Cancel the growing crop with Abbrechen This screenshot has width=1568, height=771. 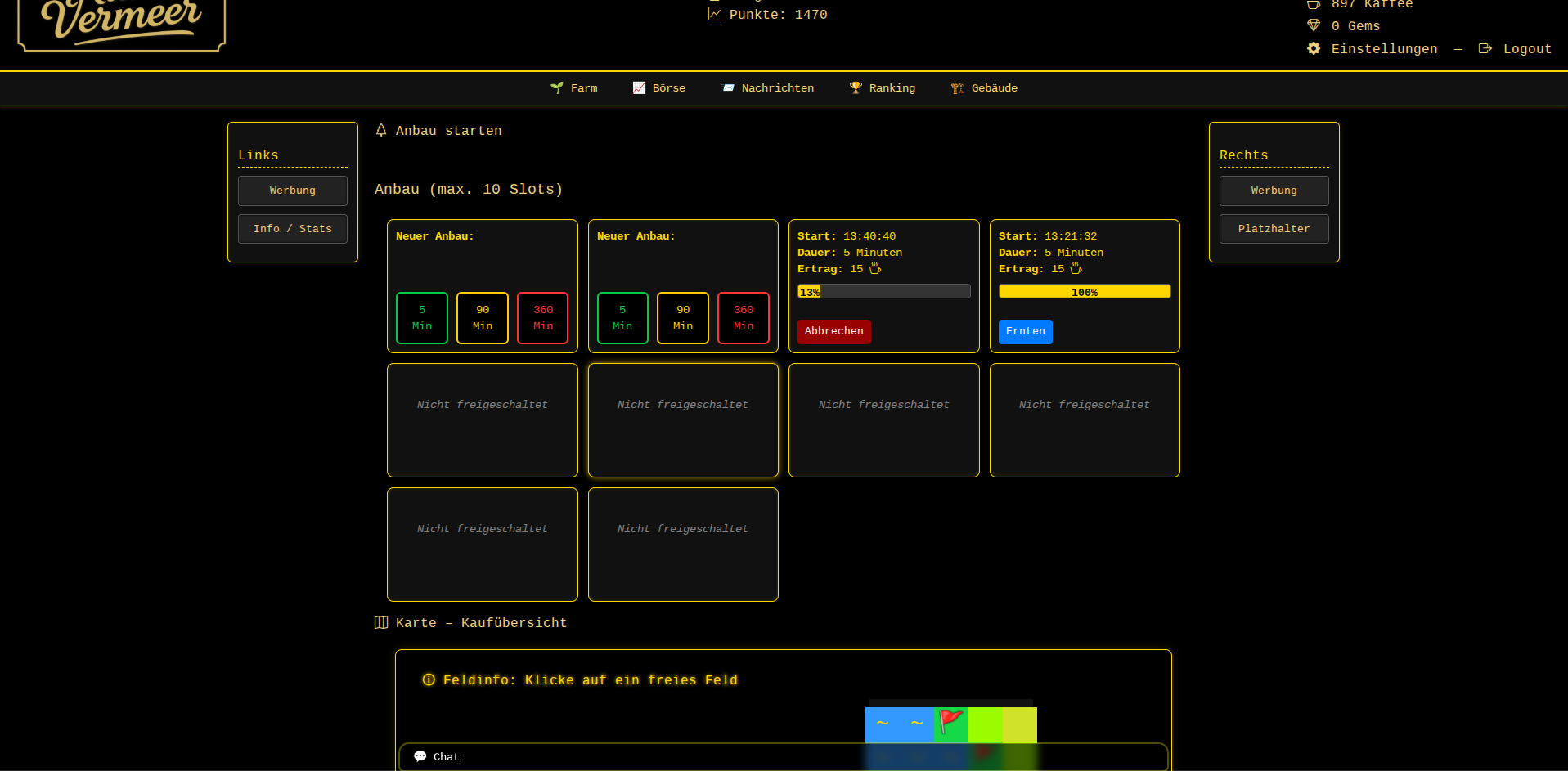[x=833, y=332]
